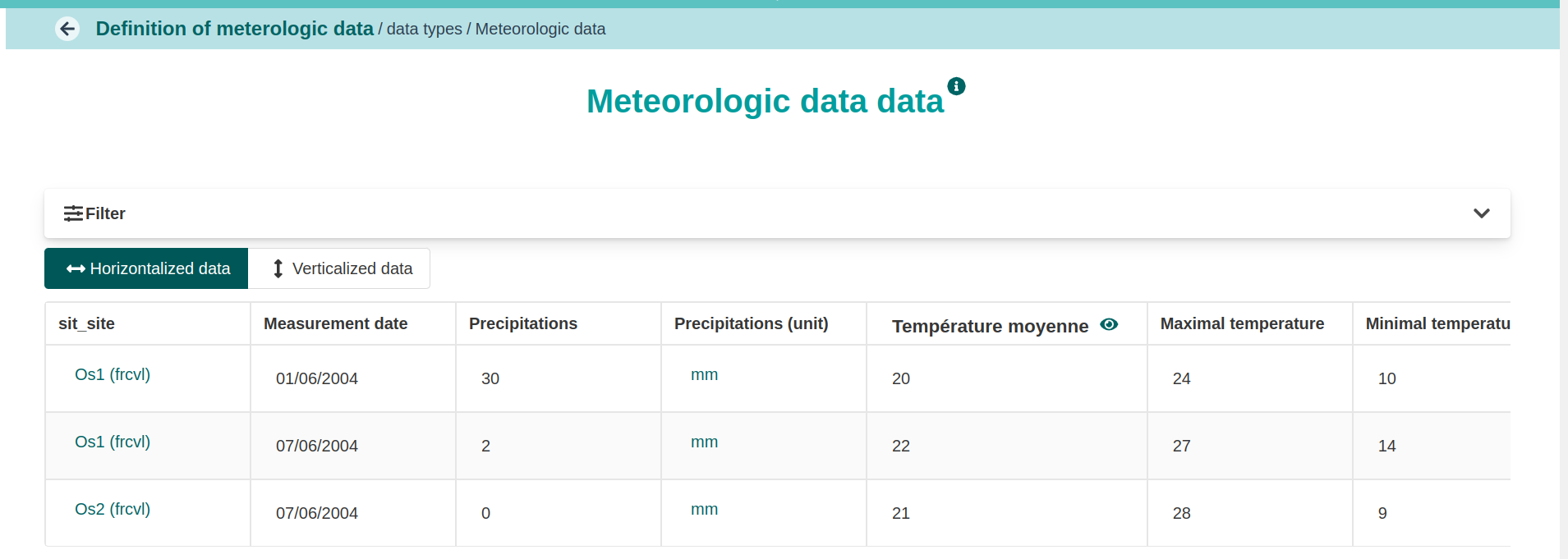
Task: Switch to Horizontalized data view
Action: point(146,268)
